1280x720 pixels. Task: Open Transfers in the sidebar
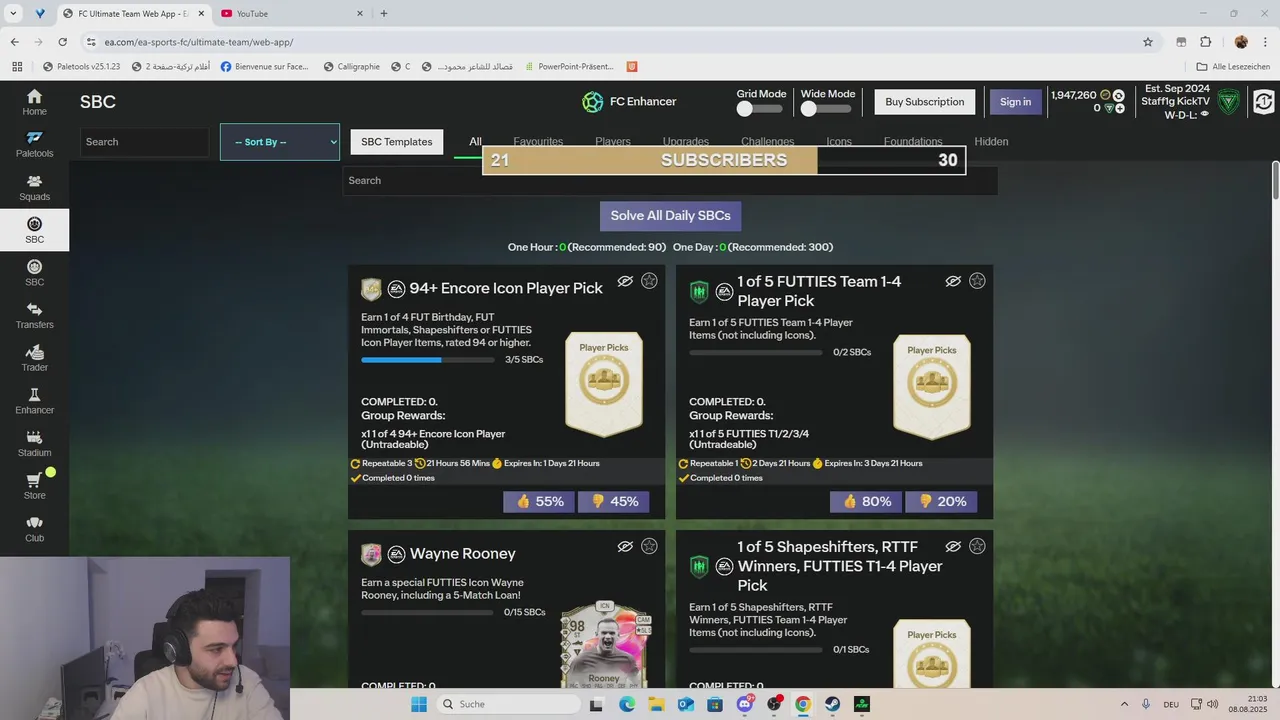pyautogui.click(x=34, y=316)
